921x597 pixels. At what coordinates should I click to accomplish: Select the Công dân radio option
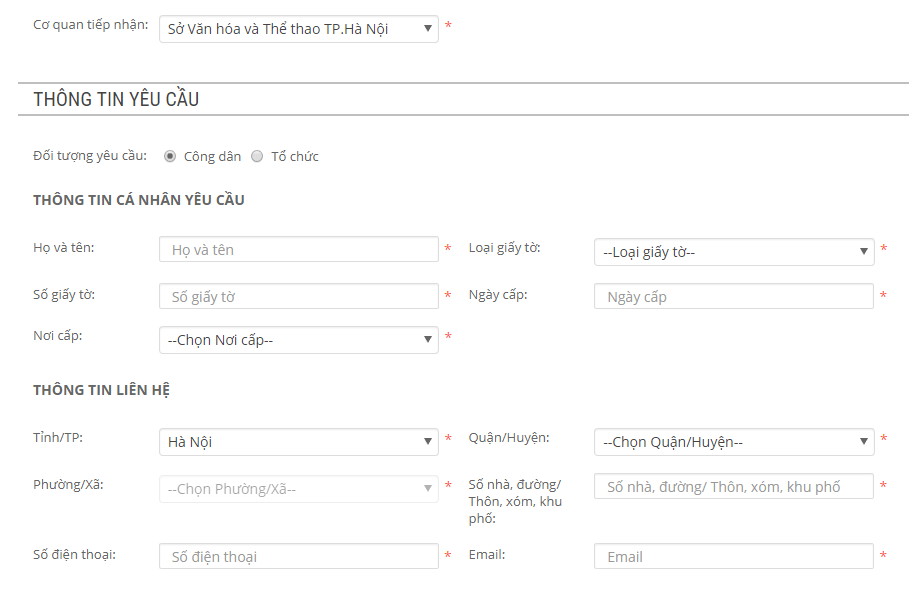coord(170,156)
